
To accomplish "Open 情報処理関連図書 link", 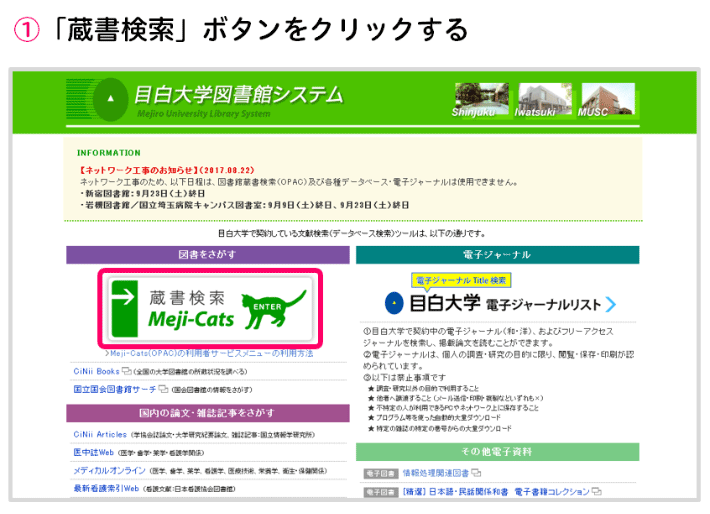I will [x=436, y=473].
